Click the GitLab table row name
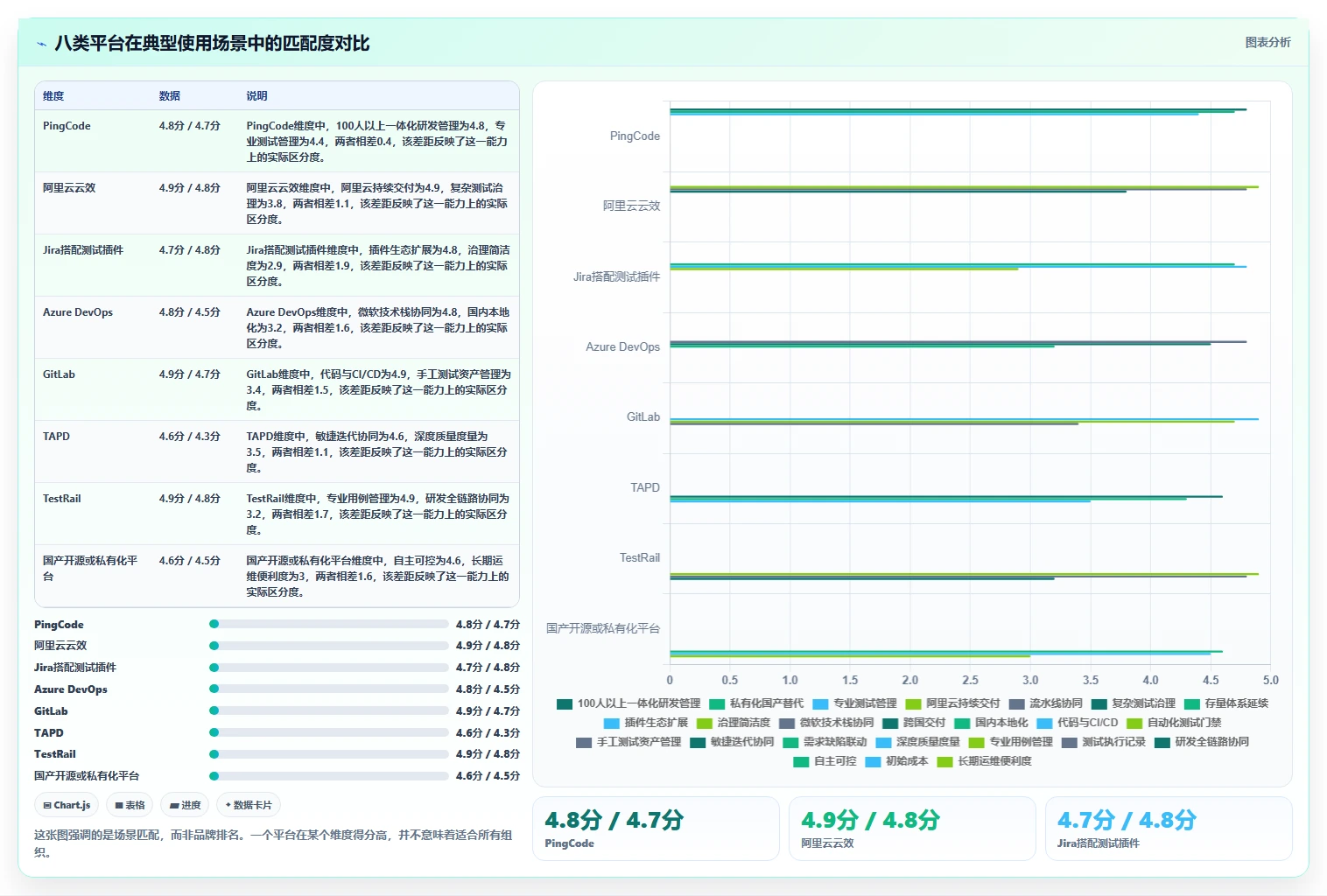 59,374
